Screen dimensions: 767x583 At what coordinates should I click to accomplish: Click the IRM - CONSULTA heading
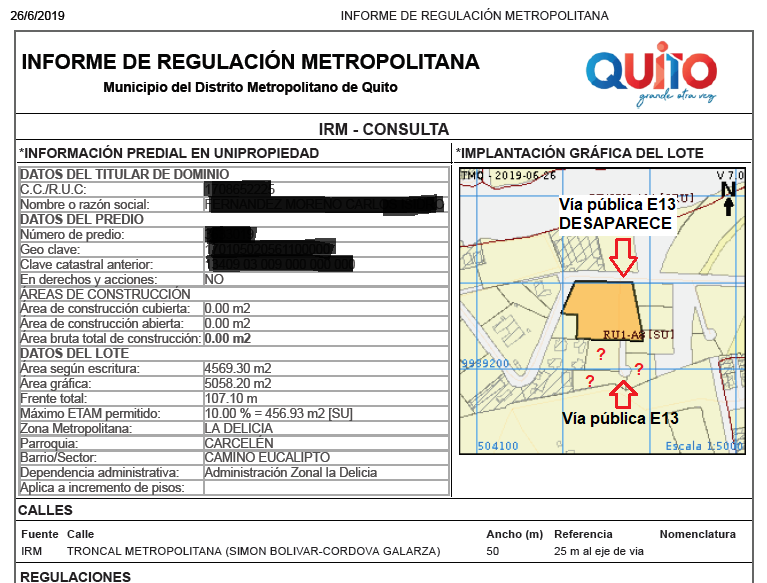coord(384,129)
